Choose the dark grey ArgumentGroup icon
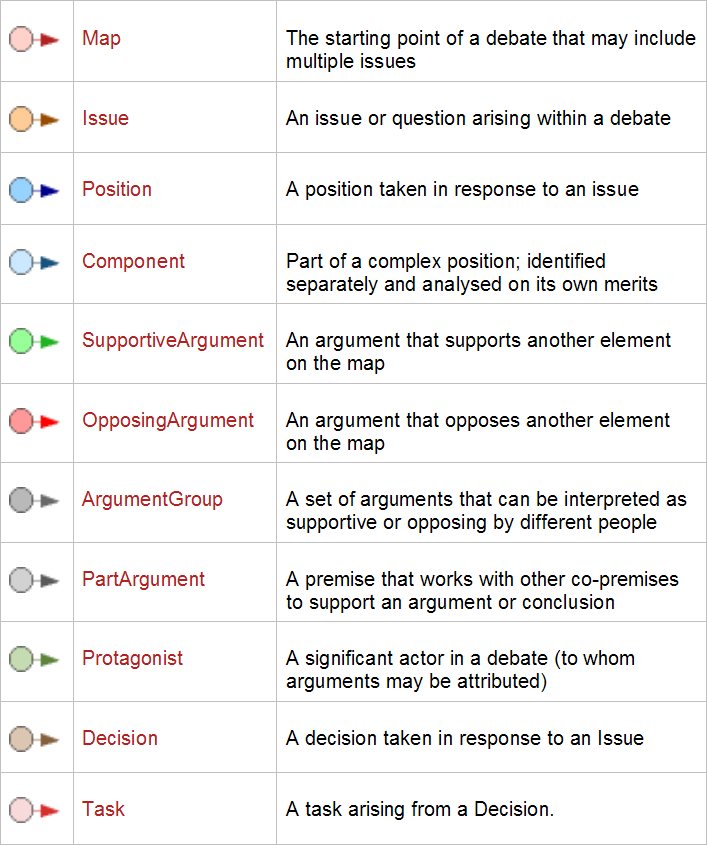The height and width of the screenshot is (845, 707). 34,500
